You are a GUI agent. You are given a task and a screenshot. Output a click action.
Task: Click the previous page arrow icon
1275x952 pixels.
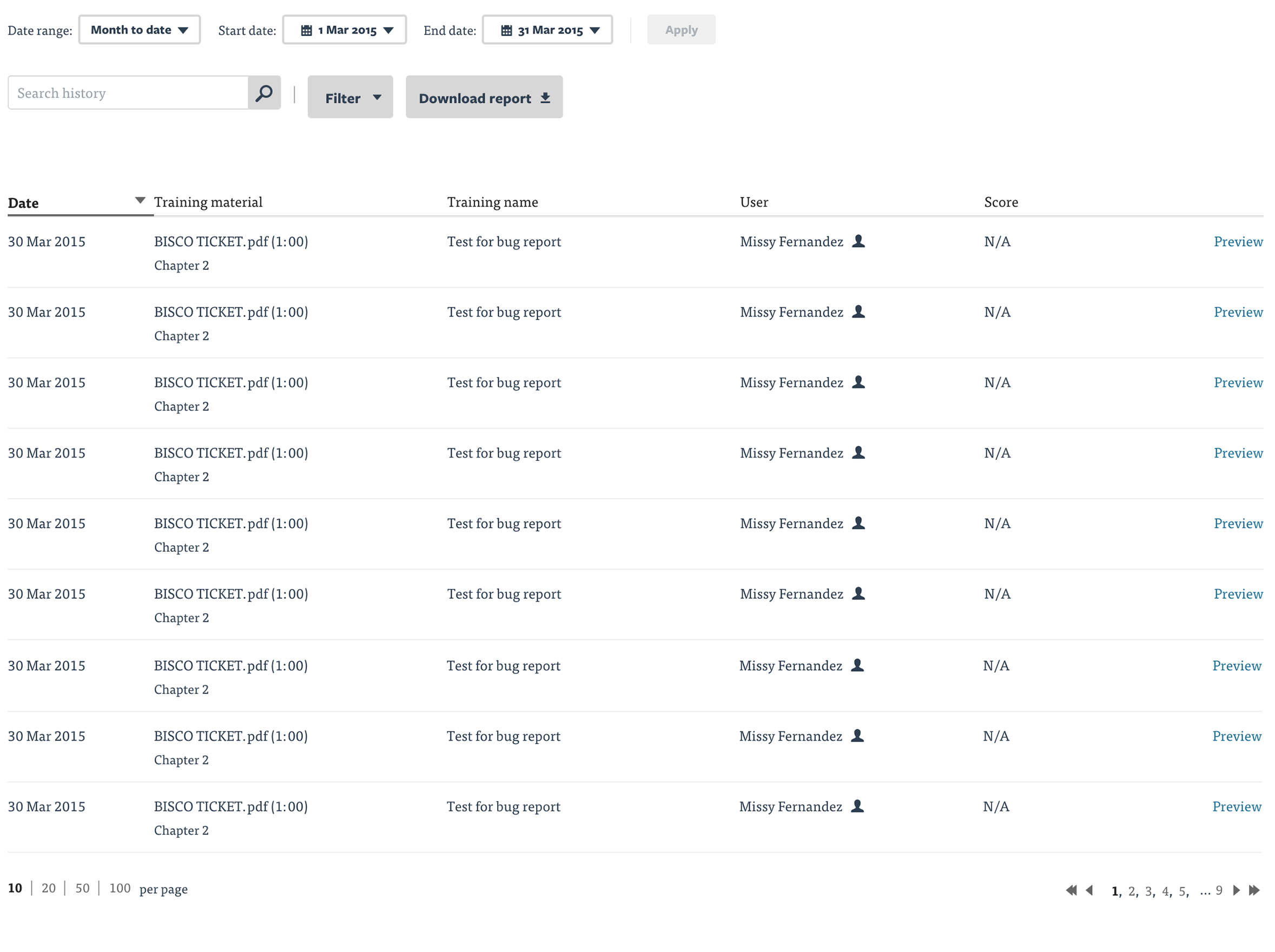point(1089,890)
